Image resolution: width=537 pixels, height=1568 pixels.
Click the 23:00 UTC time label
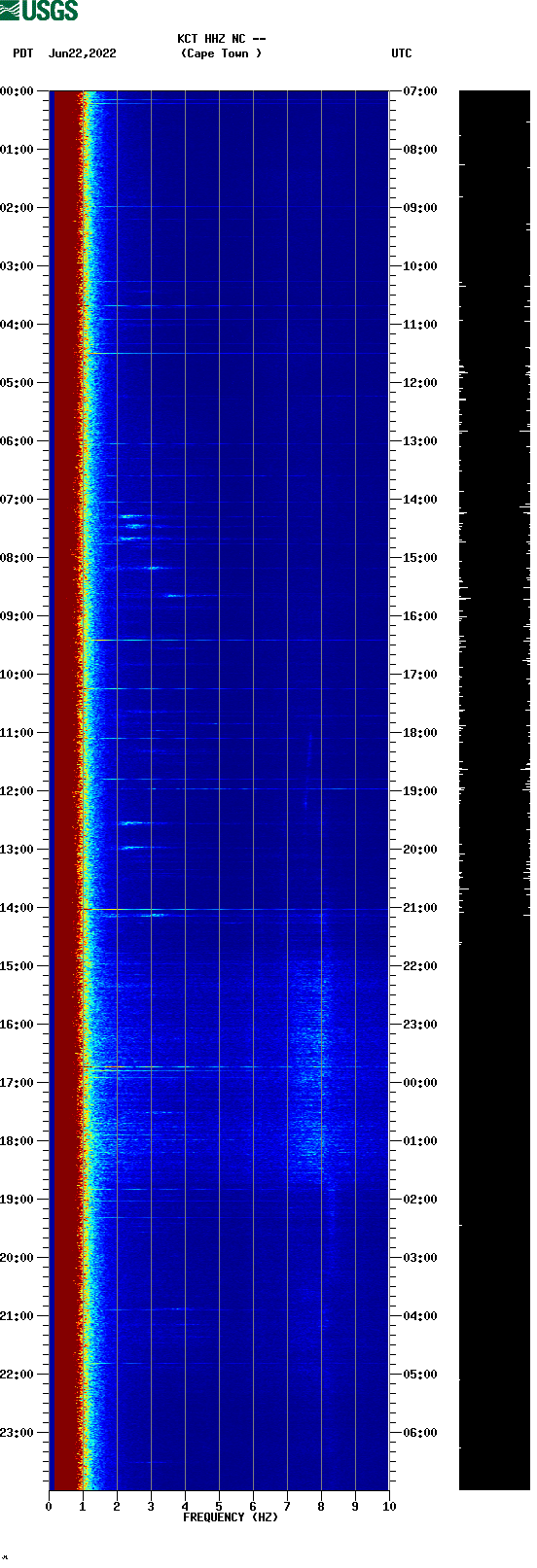(420, 1025)
